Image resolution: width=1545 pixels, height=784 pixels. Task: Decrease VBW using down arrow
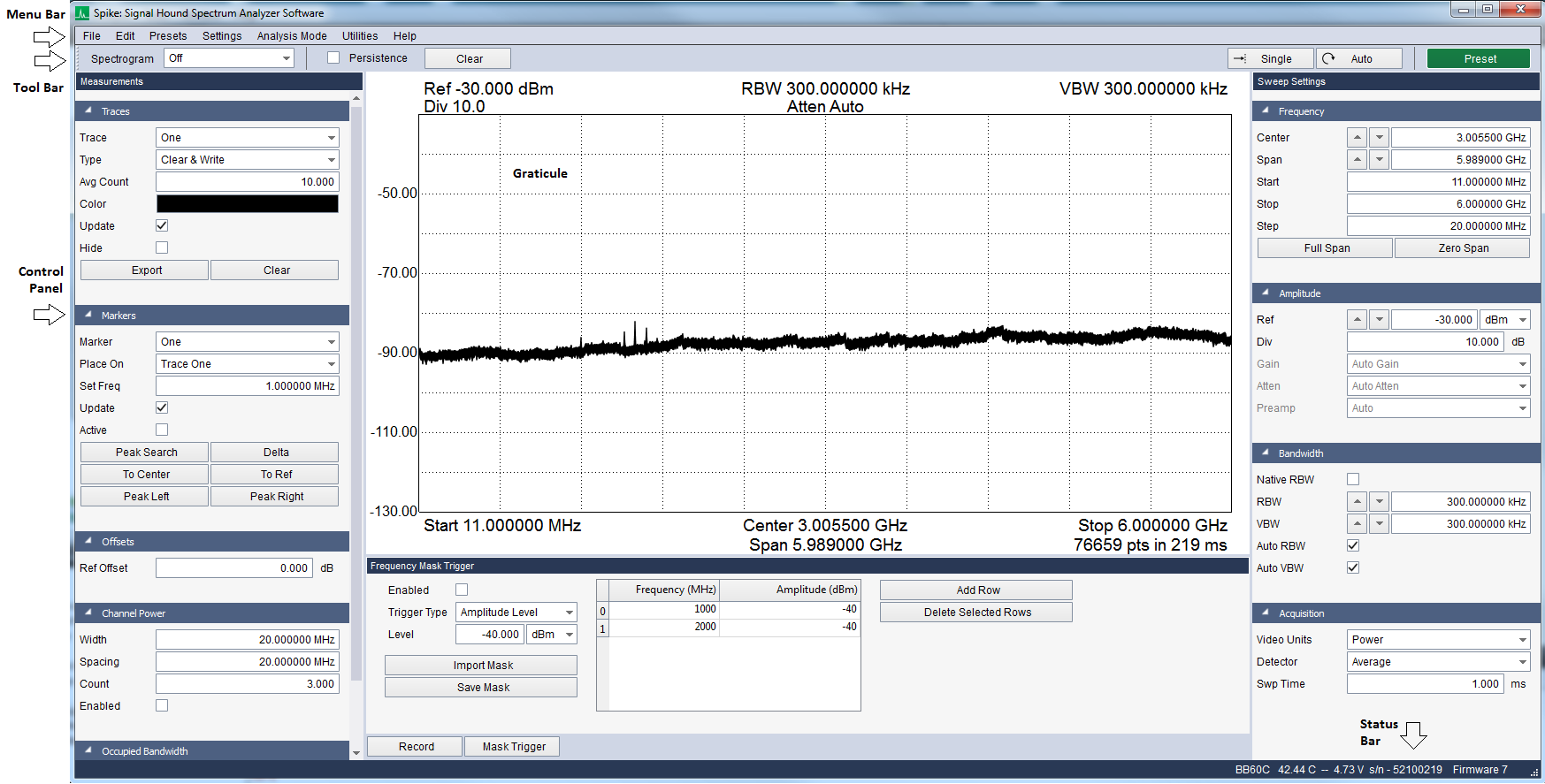tap(1379, 524)
